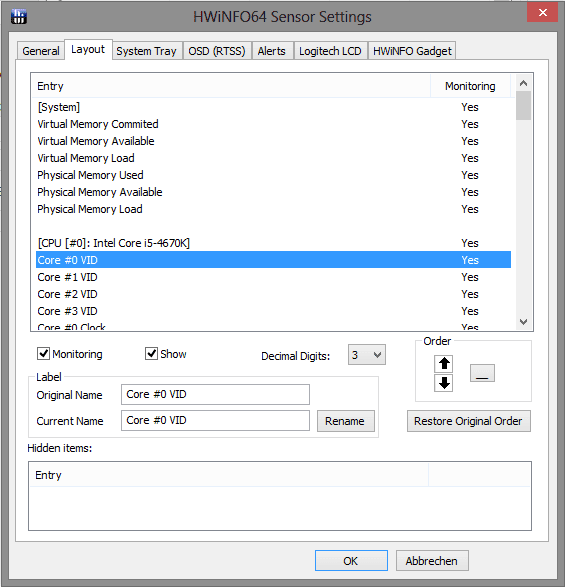Select the Core #3 VID entry
The image size is (565, 587).
(x=273, y=311)
